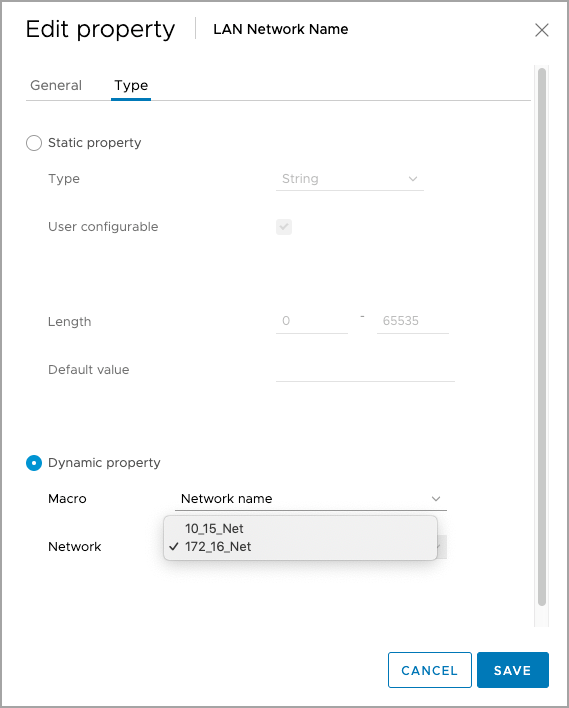Choose the Static property radio button
Viewport: 569px width, 708px height.
(34, 143)
